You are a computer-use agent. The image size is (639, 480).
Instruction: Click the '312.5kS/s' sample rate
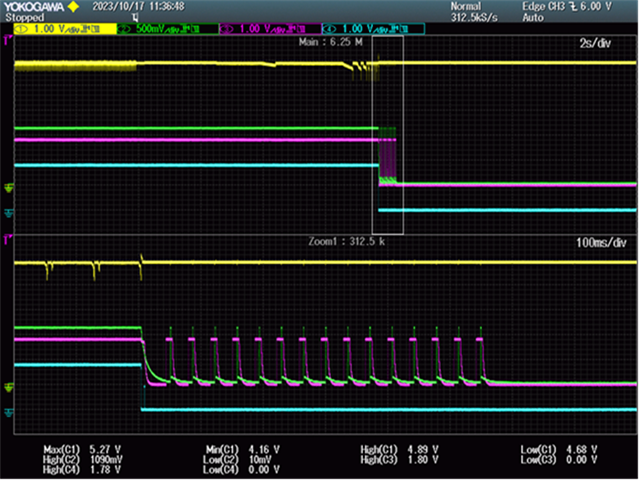[474, 18]
